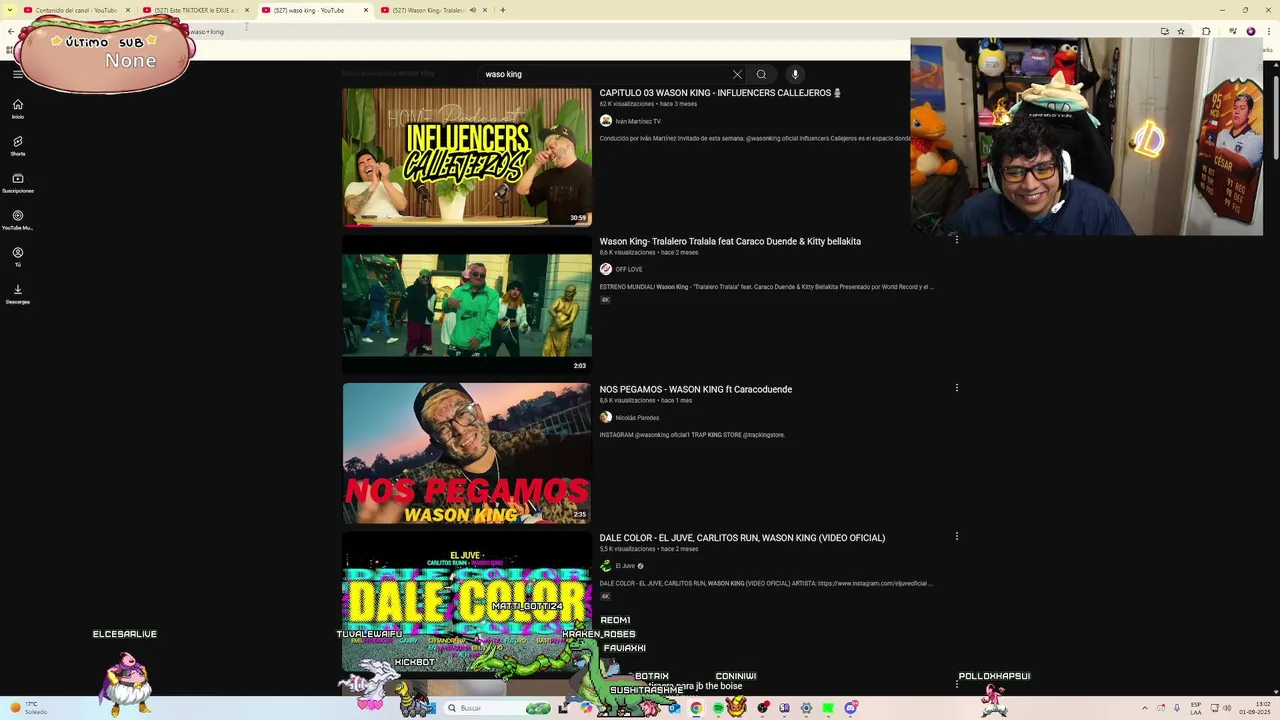The height and width of the screenshot is (720, 1280).
Task: Open the Shorts section in sidebar
Action: [x=17, y=146]
